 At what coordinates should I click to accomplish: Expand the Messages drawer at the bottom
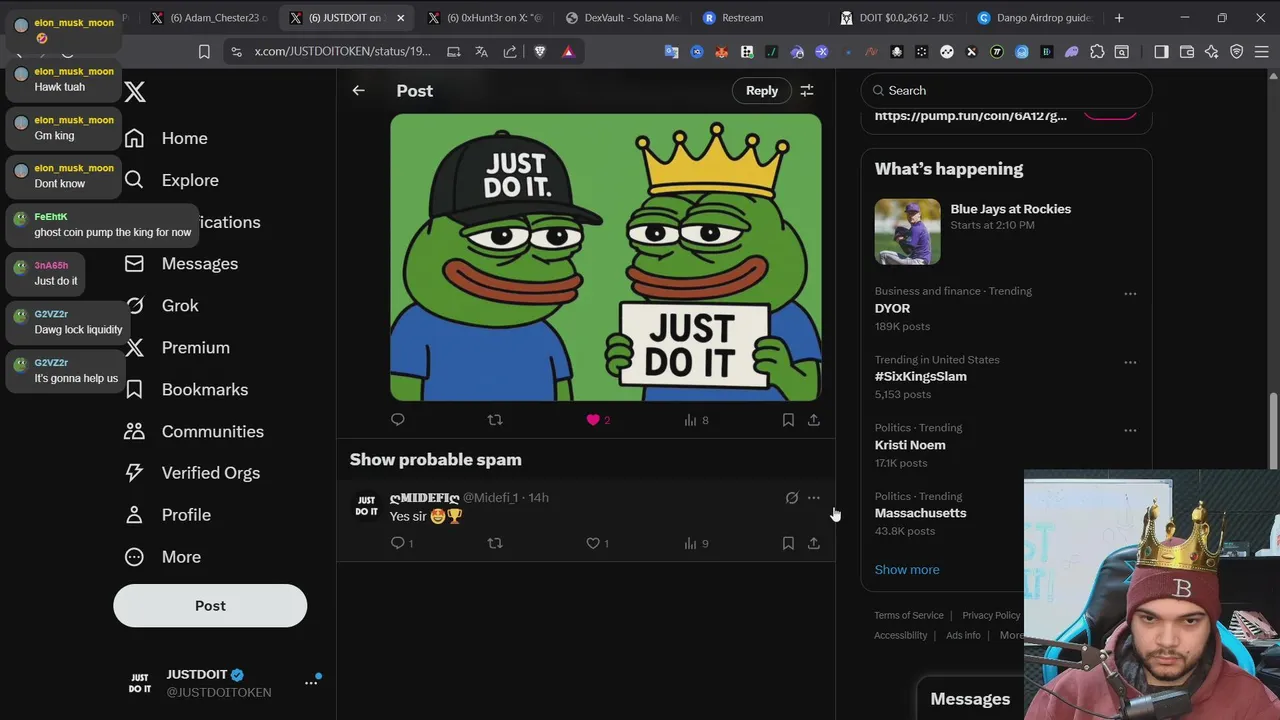(x=970, y=699)
